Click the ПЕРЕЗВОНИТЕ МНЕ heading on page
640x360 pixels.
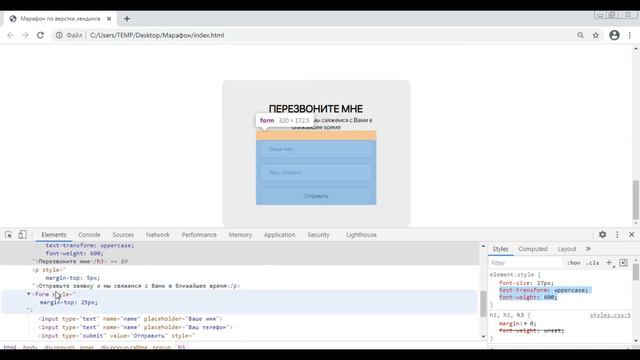click(x=316, y=109)
